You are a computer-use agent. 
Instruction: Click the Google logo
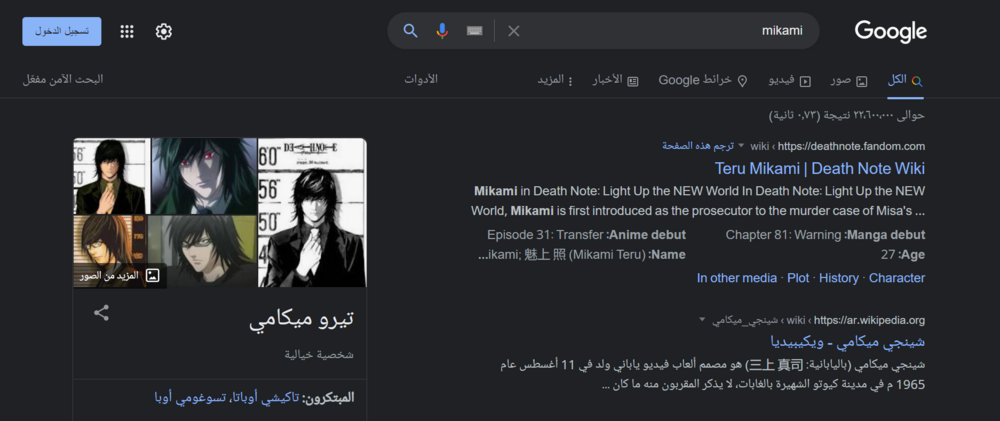click(x=890, y=31)
